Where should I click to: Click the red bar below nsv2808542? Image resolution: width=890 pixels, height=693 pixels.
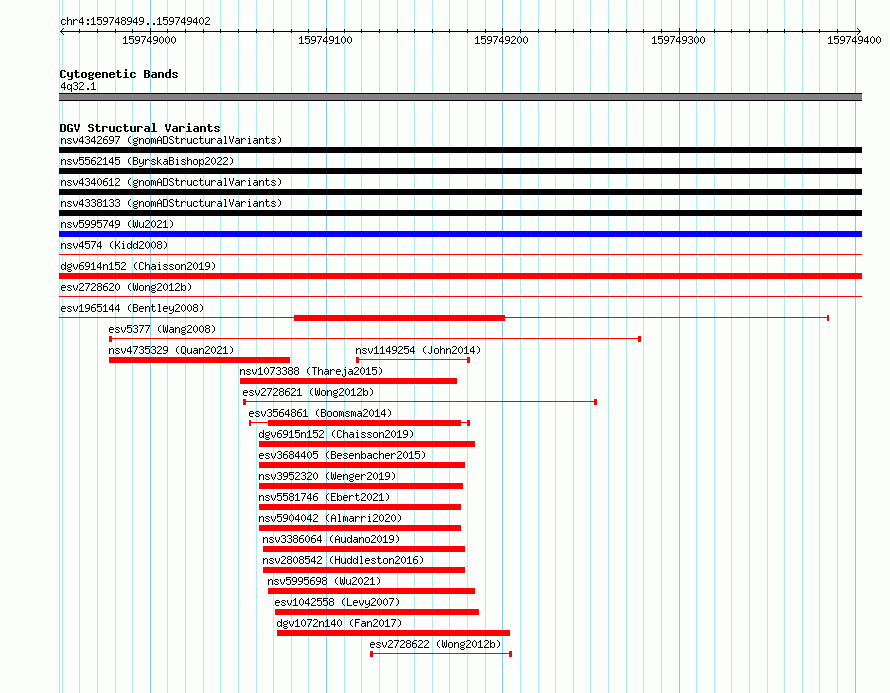364,570
